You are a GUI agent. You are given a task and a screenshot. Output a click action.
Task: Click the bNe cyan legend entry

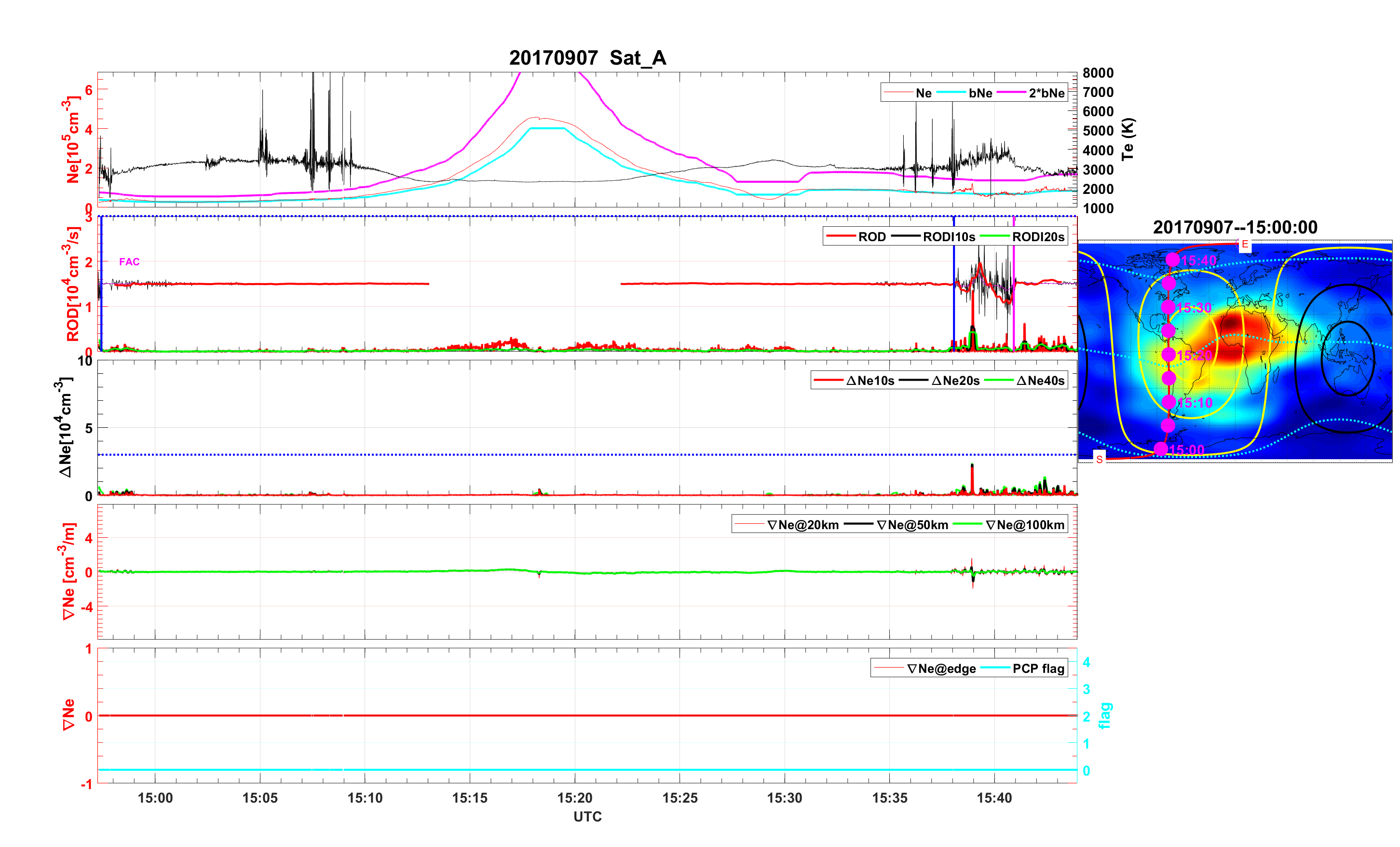(980, 93)
